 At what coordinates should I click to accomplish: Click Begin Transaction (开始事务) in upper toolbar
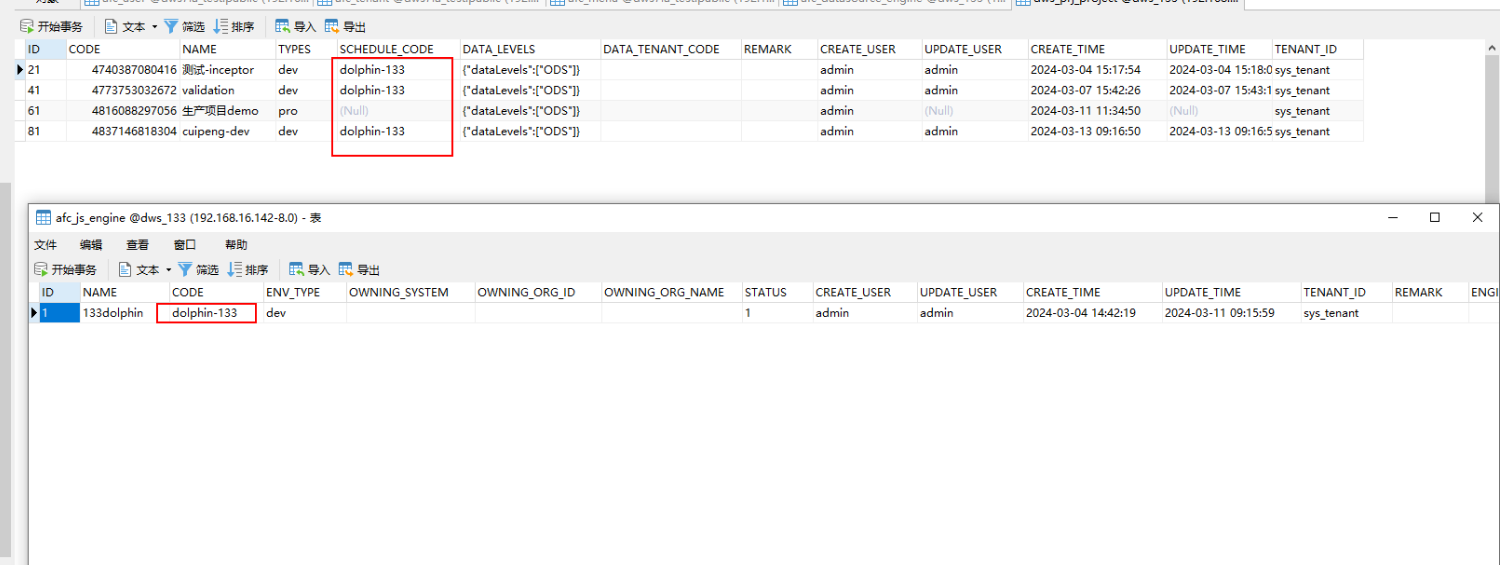[x=51, y=27]
